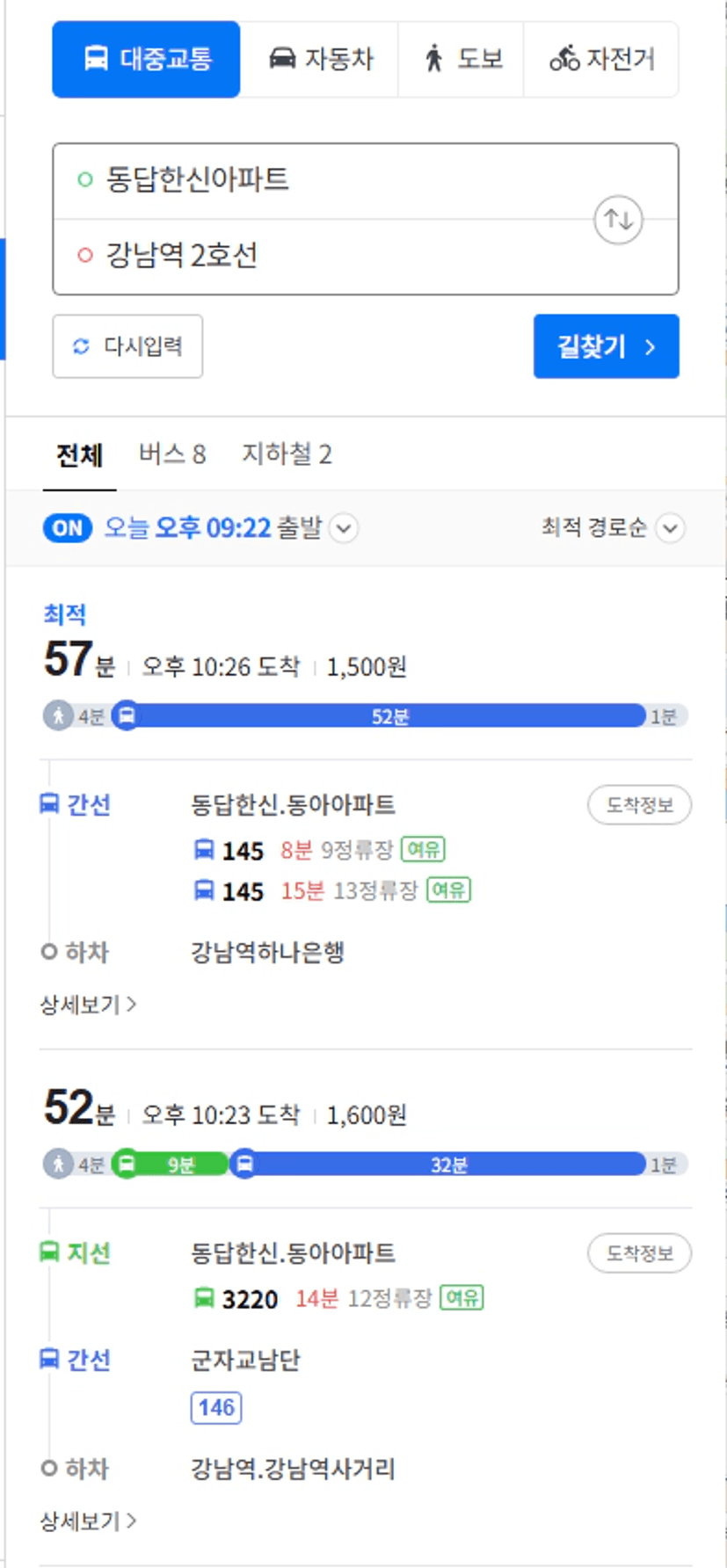Switch to the 버스 8 tab
Screen dimensions: 727x1568
pos(172,454)
